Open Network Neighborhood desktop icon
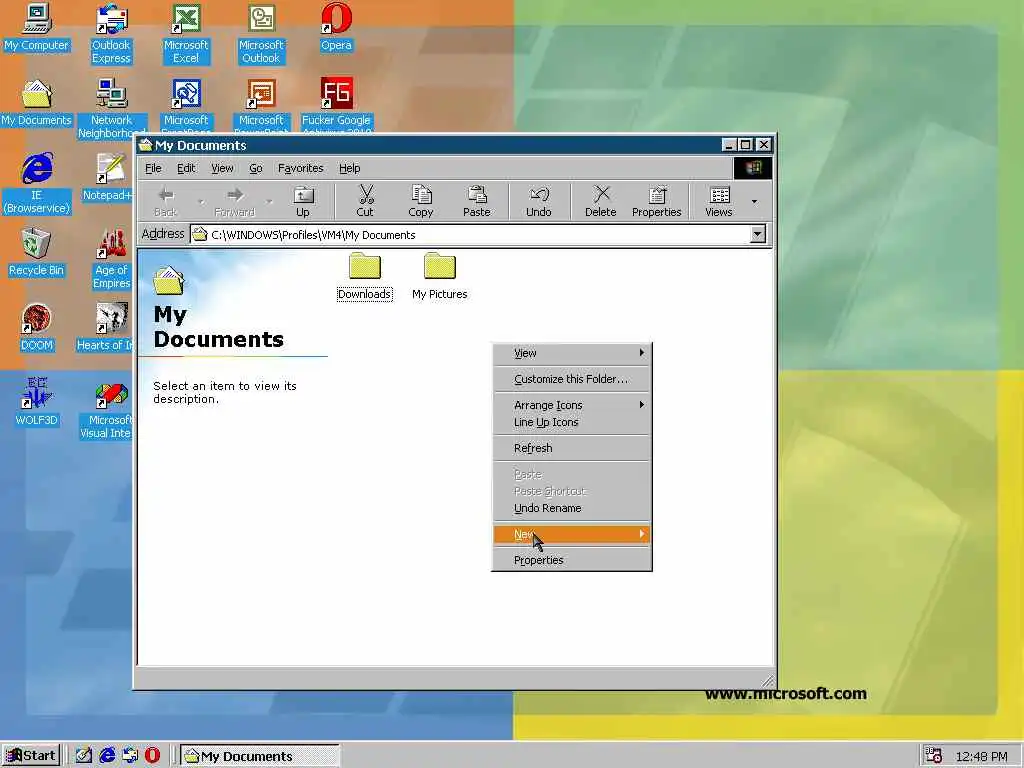Screen dimensions: 1024x768 pyautogui.click(x=111, y=108)
